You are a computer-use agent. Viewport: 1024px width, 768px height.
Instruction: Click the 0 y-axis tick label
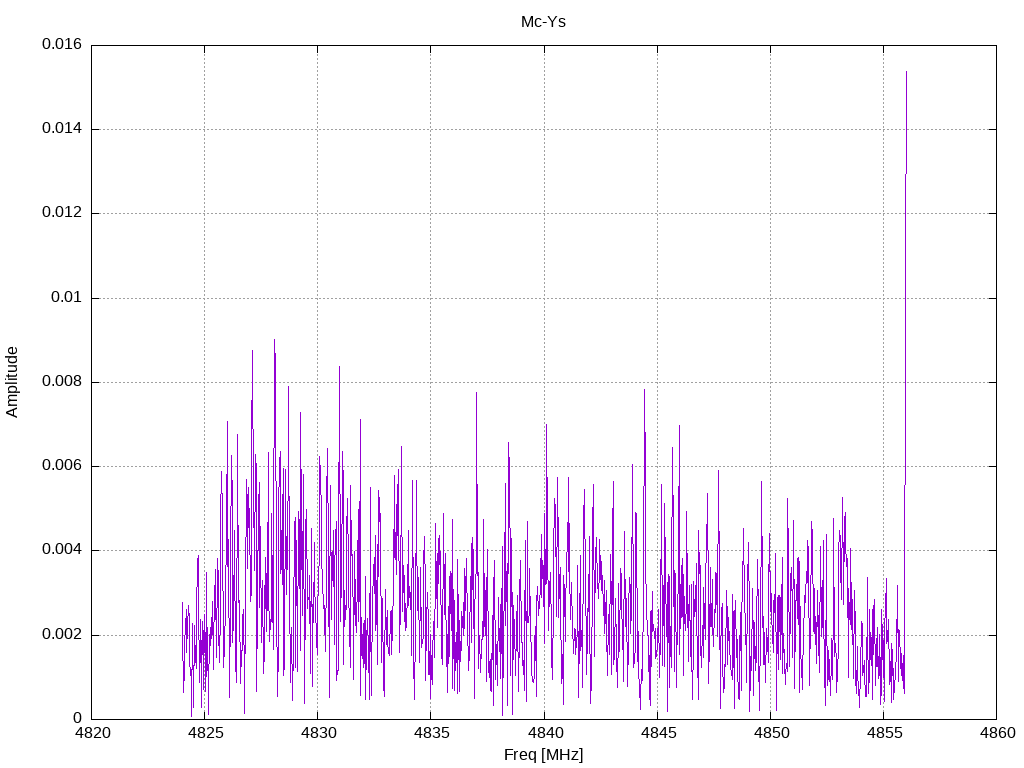point(78,719)
